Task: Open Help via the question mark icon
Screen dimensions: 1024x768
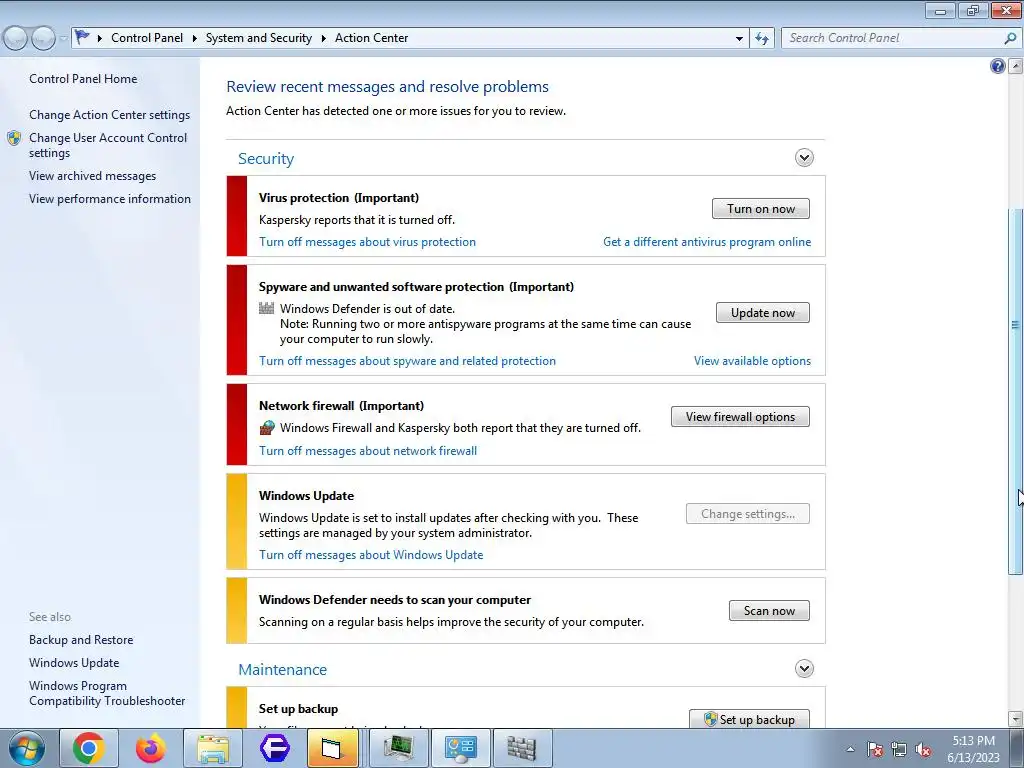Action: pos(997,66)
